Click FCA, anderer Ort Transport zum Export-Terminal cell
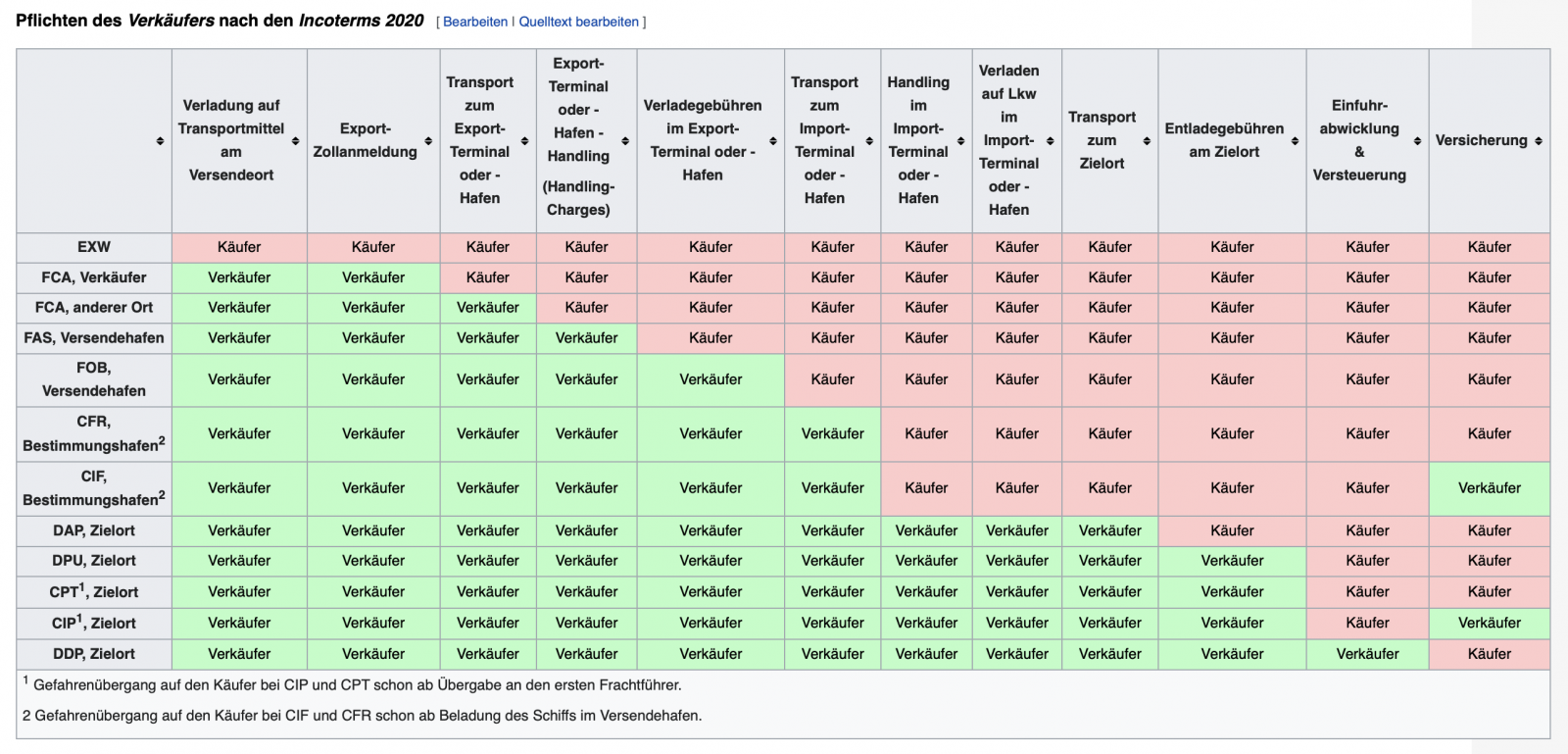 click(488, 307)
